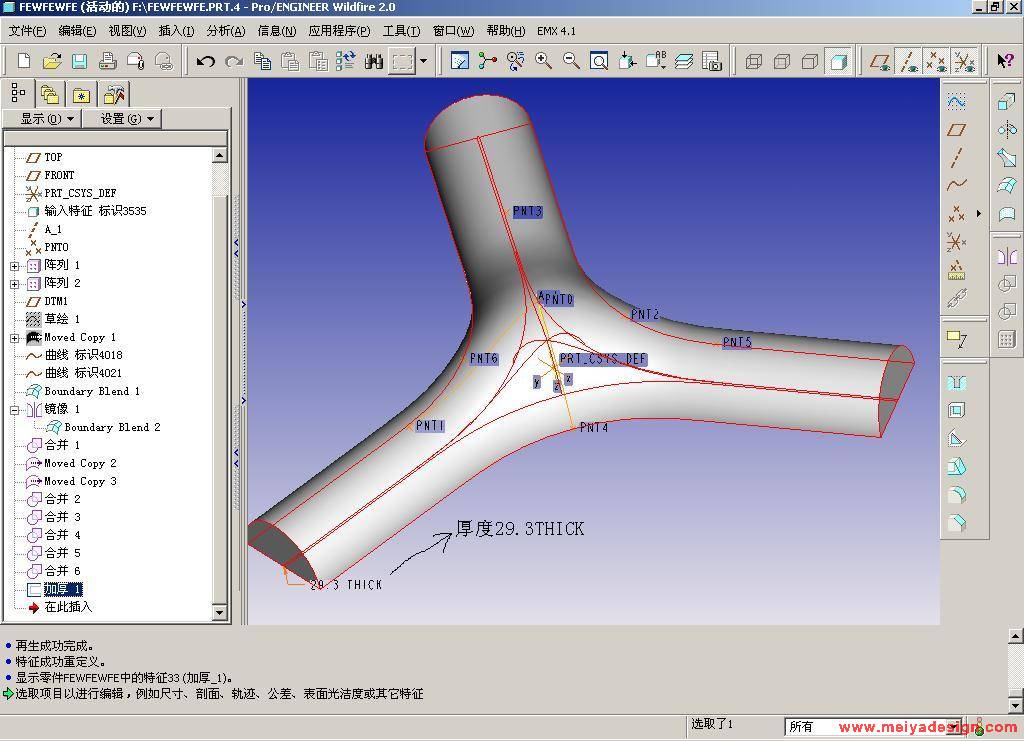Select the Mirror tool icon
Screen dimensions: 1024x741
(1006, 255)
